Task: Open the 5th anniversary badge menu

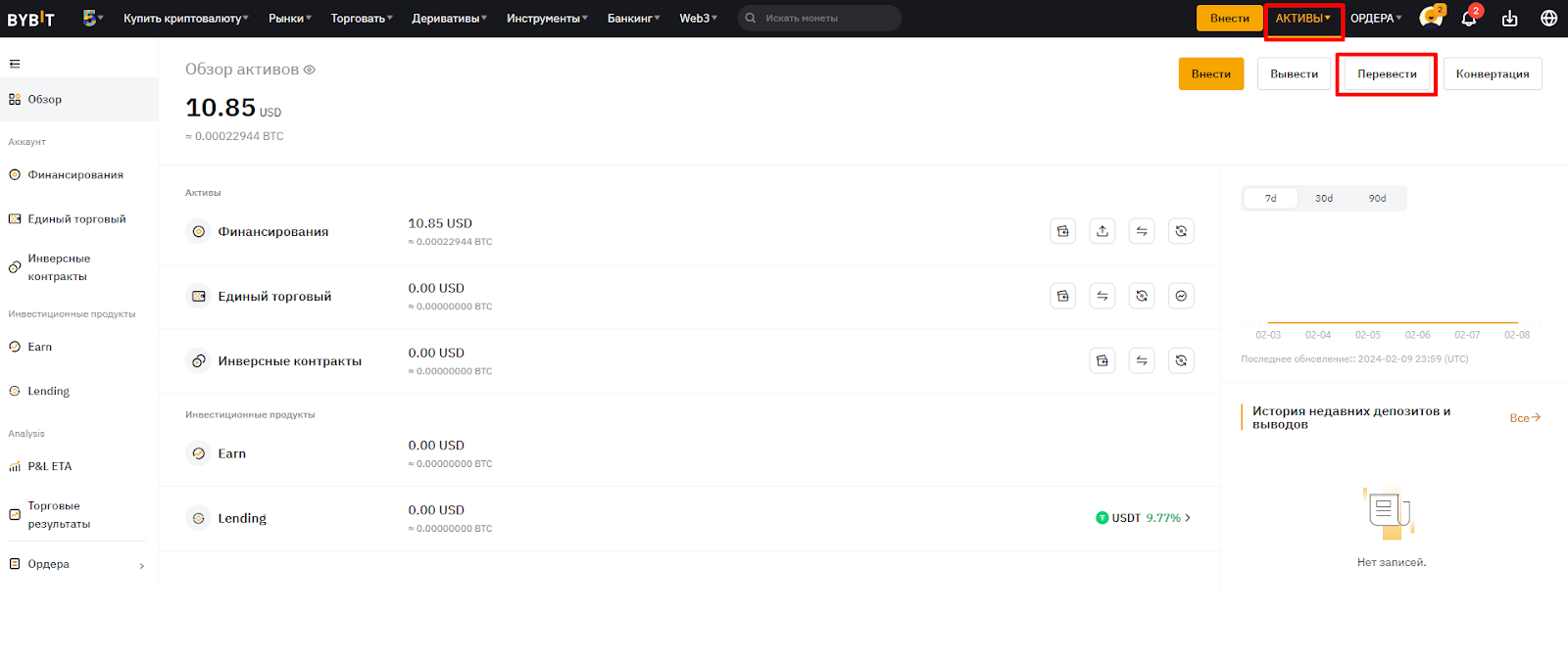Action: click(93, 18)
